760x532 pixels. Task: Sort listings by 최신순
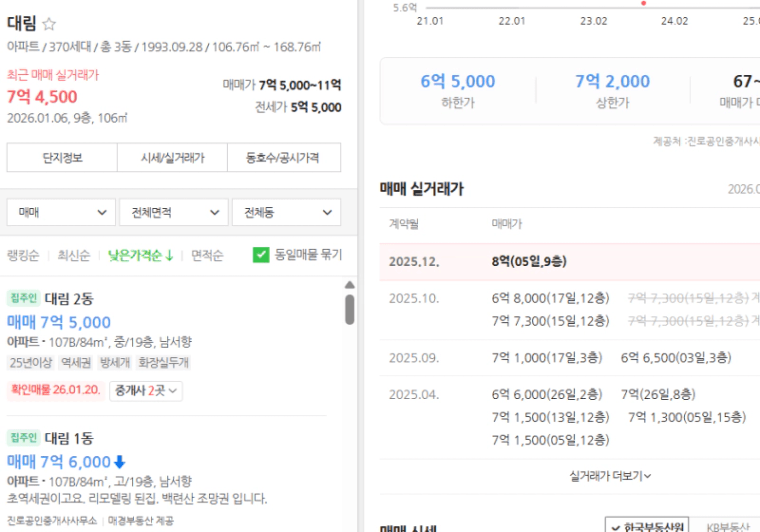pos(75,255)
